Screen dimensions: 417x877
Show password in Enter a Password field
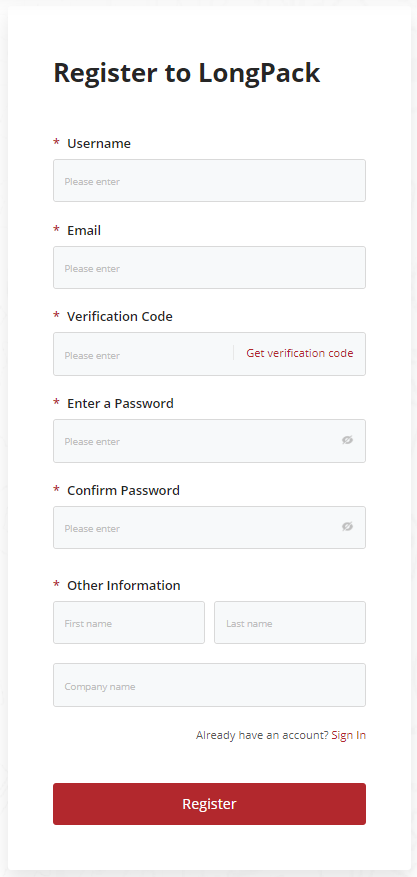348,440
